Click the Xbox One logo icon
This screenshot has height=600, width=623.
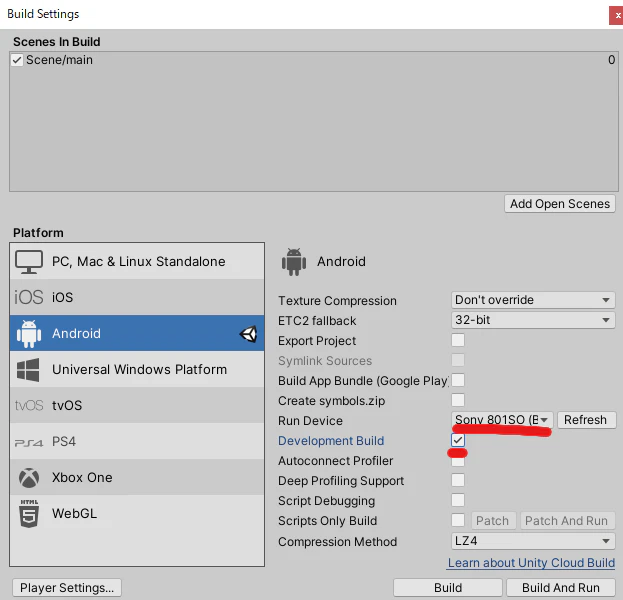click(29, 478)
